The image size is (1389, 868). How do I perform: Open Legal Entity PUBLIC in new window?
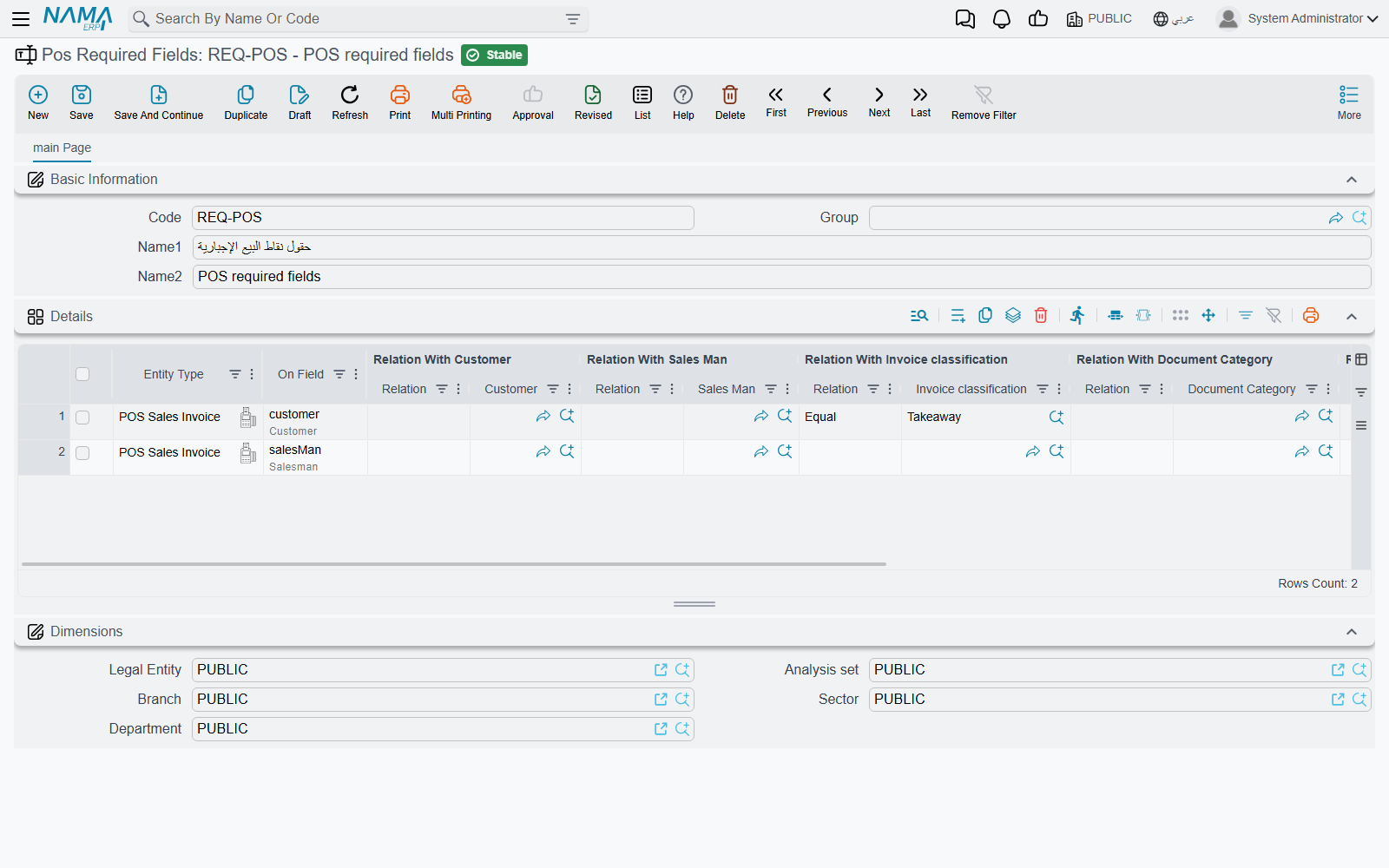click(661, 670)
